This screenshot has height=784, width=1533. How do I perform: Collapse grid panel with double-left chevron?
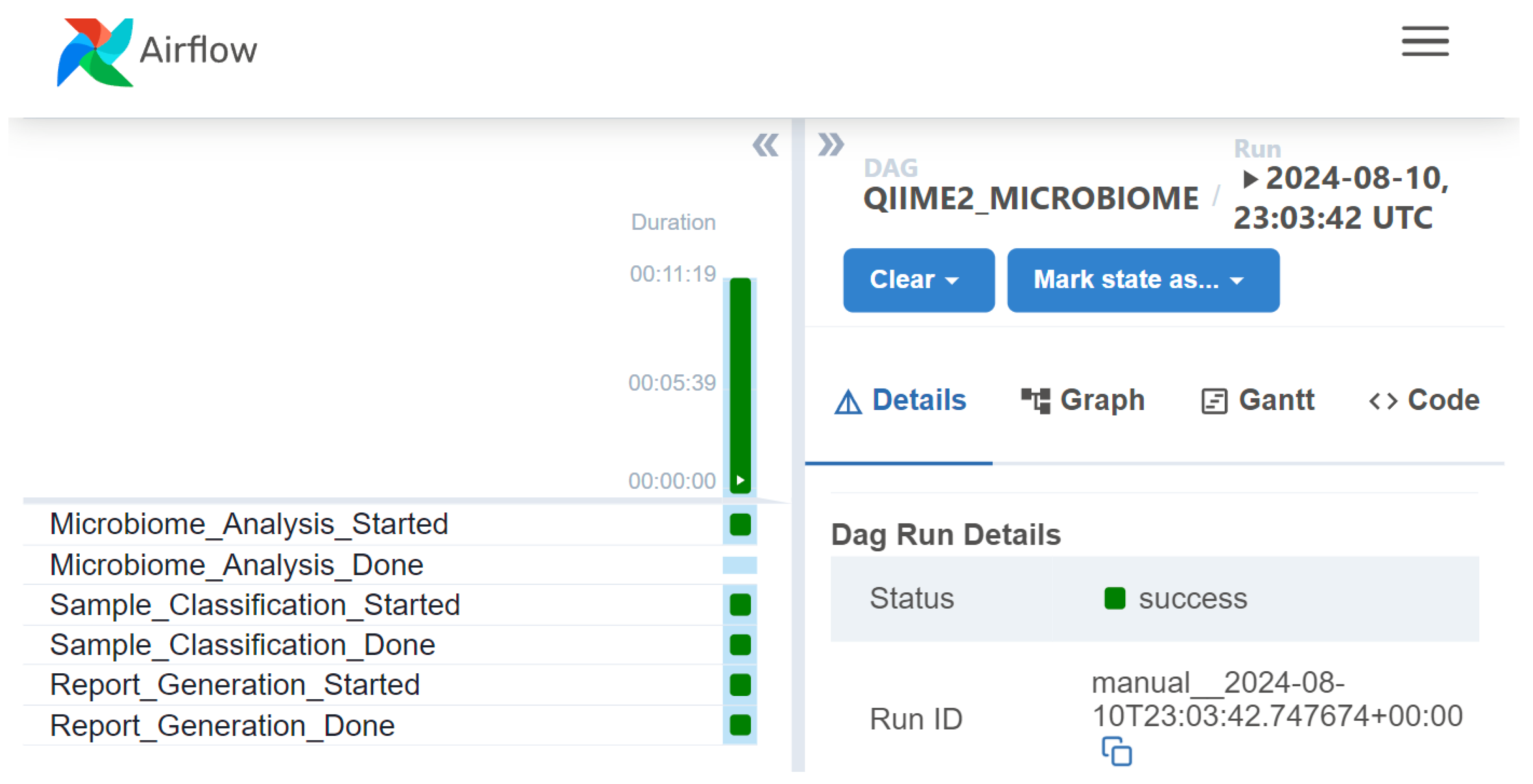pos(765,145)
